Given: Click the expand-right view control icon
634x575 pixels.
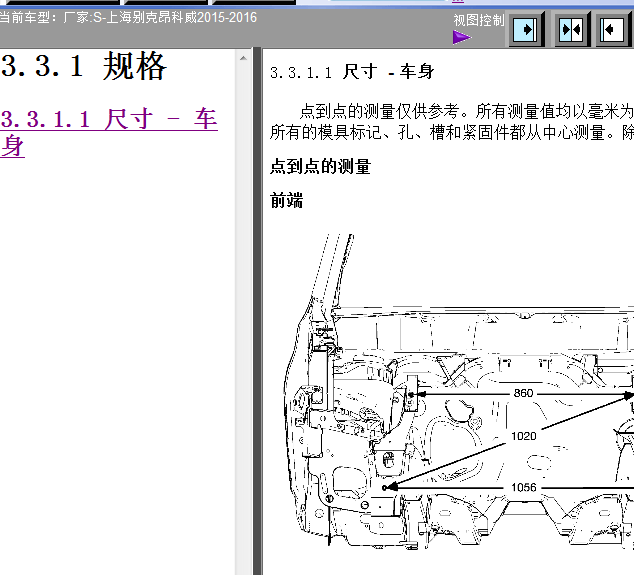Looking at the screenshot, I should coord(526,30).
